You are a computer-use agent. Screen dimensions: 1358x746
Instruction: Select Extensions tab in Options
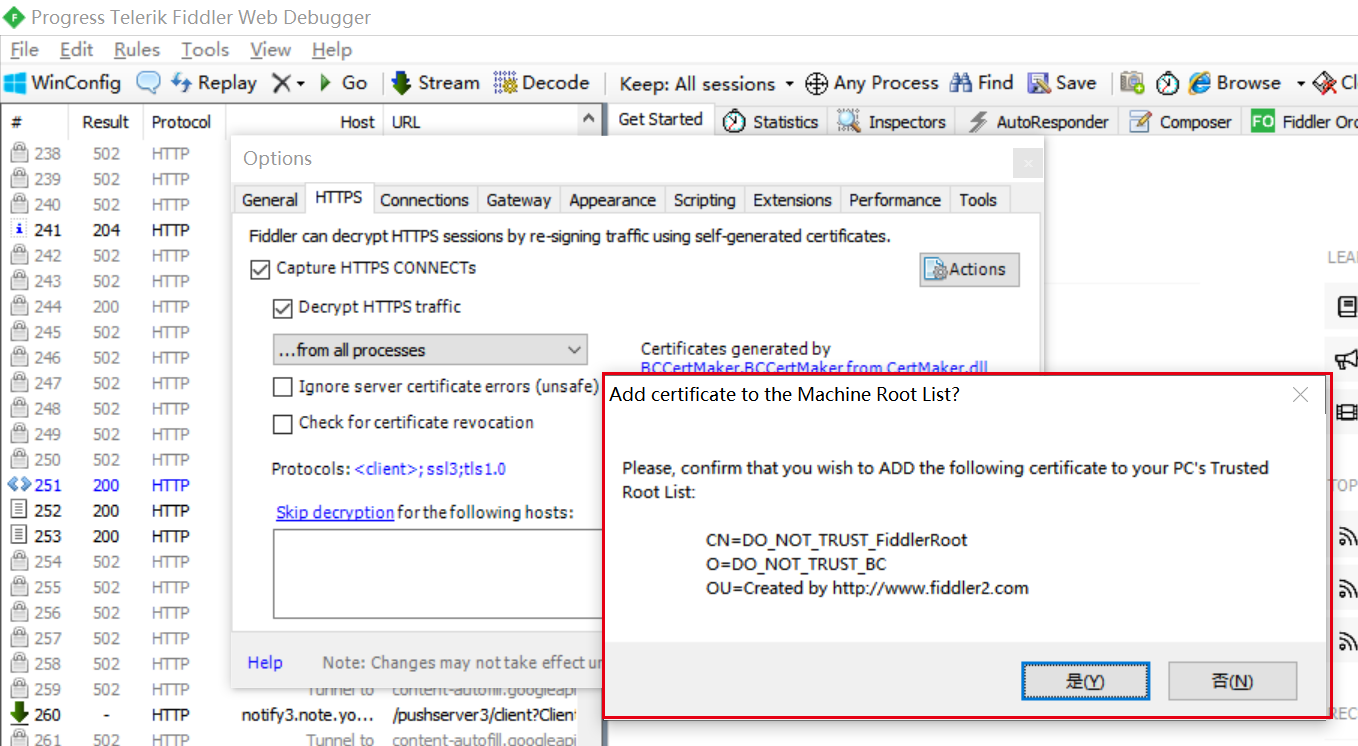click(x=792, y=200)
